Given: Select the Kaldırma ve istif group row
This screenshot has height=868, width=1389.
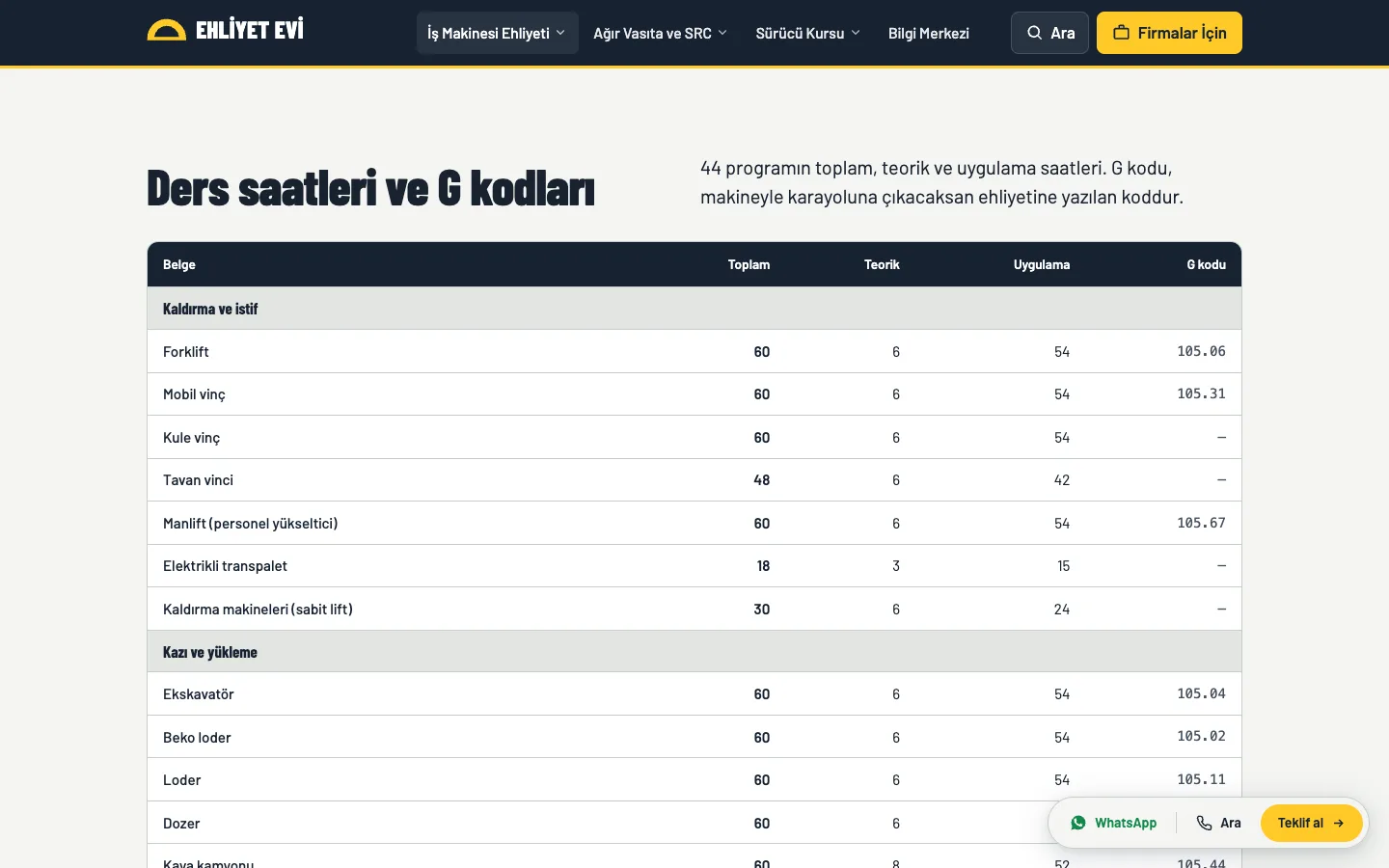Looking at the screenshot, I should point(694,309).
